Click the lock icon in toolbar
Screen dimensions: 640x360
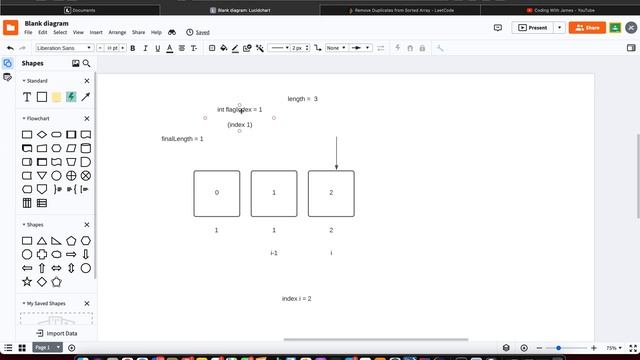pos(422,48)
